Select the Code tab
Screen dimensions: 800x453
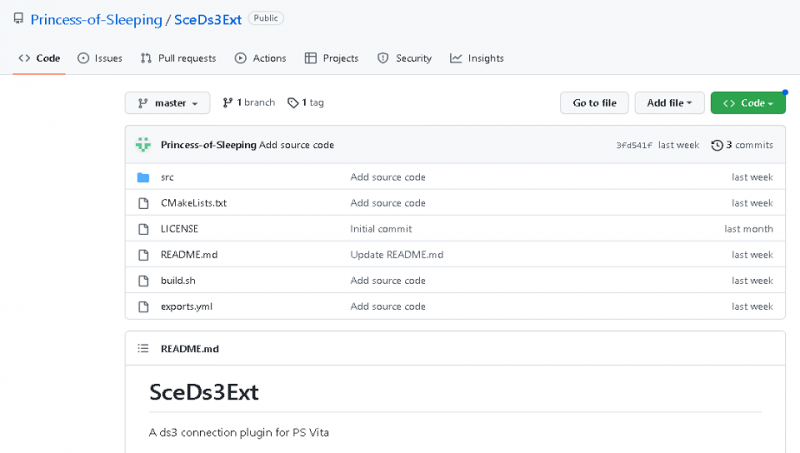pos(39,58)
